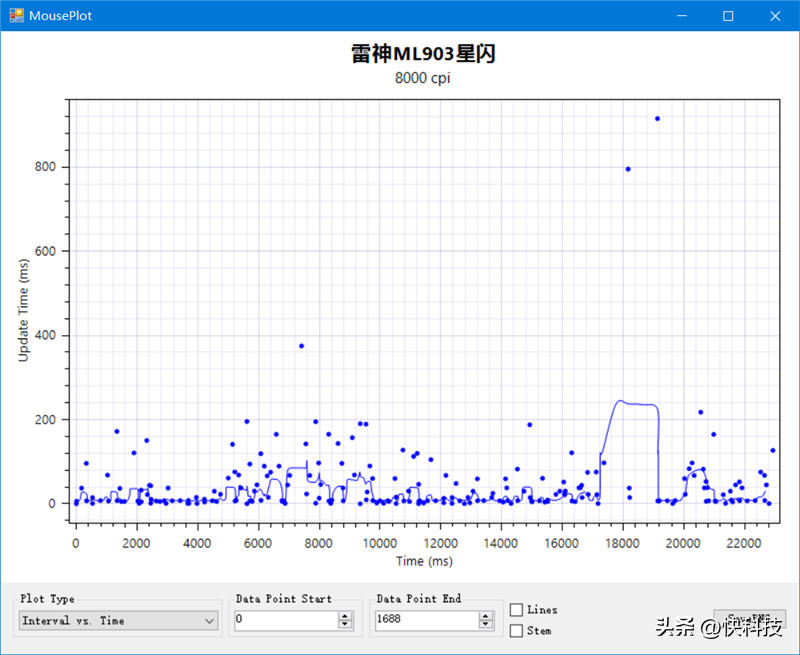Decrease Data Point End with down arrow
The width and height of the screenshot is (800, 655).
pos(486,624)
